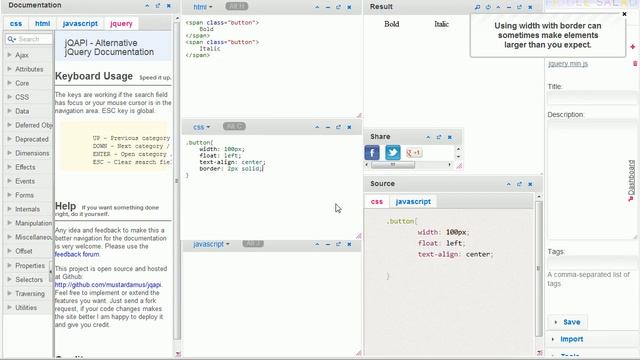Switch Documentation to the javascript tab
Viewport: 640px width, 360px height.
(x=80, y=24)
